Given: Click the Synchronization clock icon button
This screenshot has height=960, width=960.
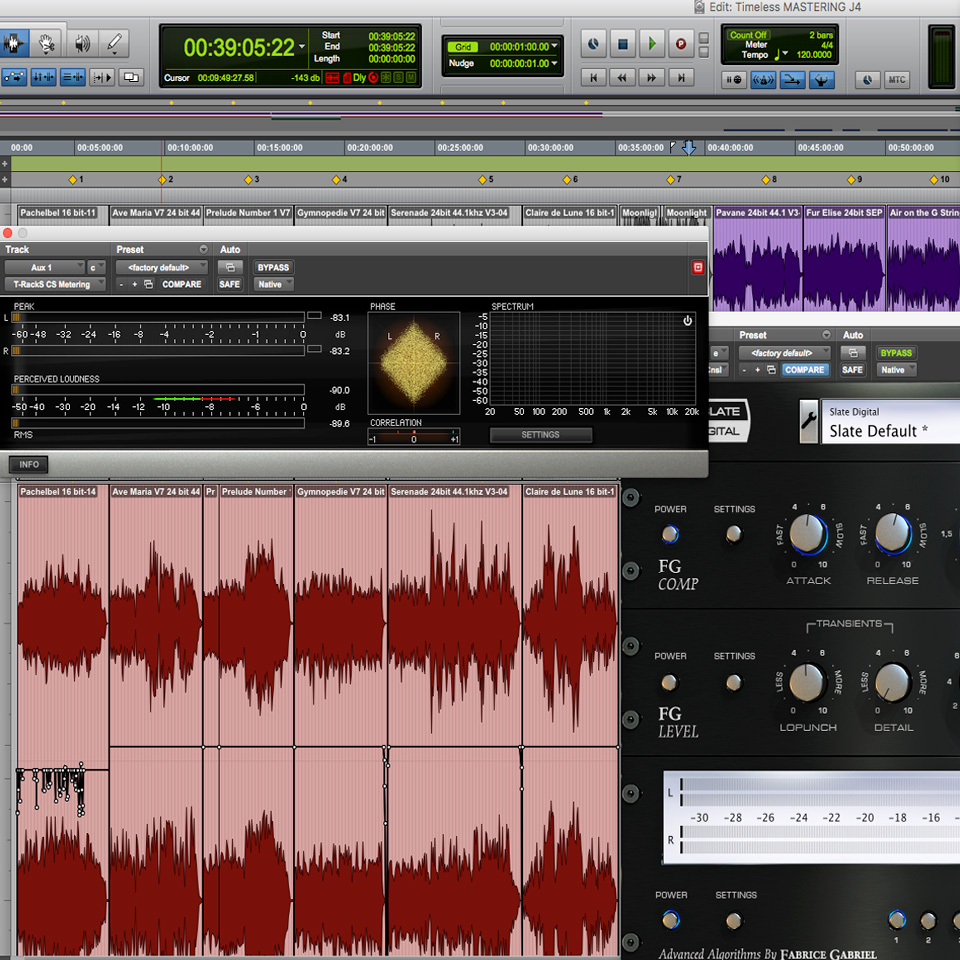Looking at the screenshot, I should click(868, 80).
